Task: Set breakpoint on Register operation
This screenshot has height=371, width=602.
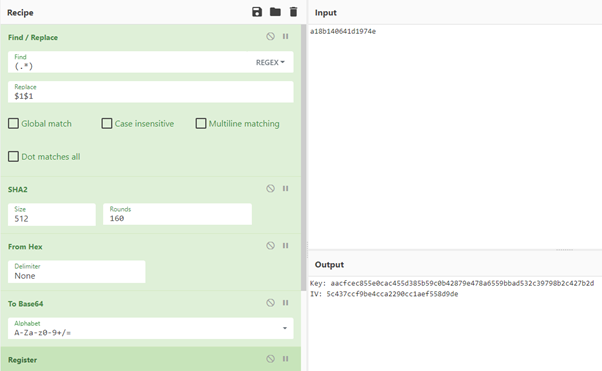Action: point(285,359)
